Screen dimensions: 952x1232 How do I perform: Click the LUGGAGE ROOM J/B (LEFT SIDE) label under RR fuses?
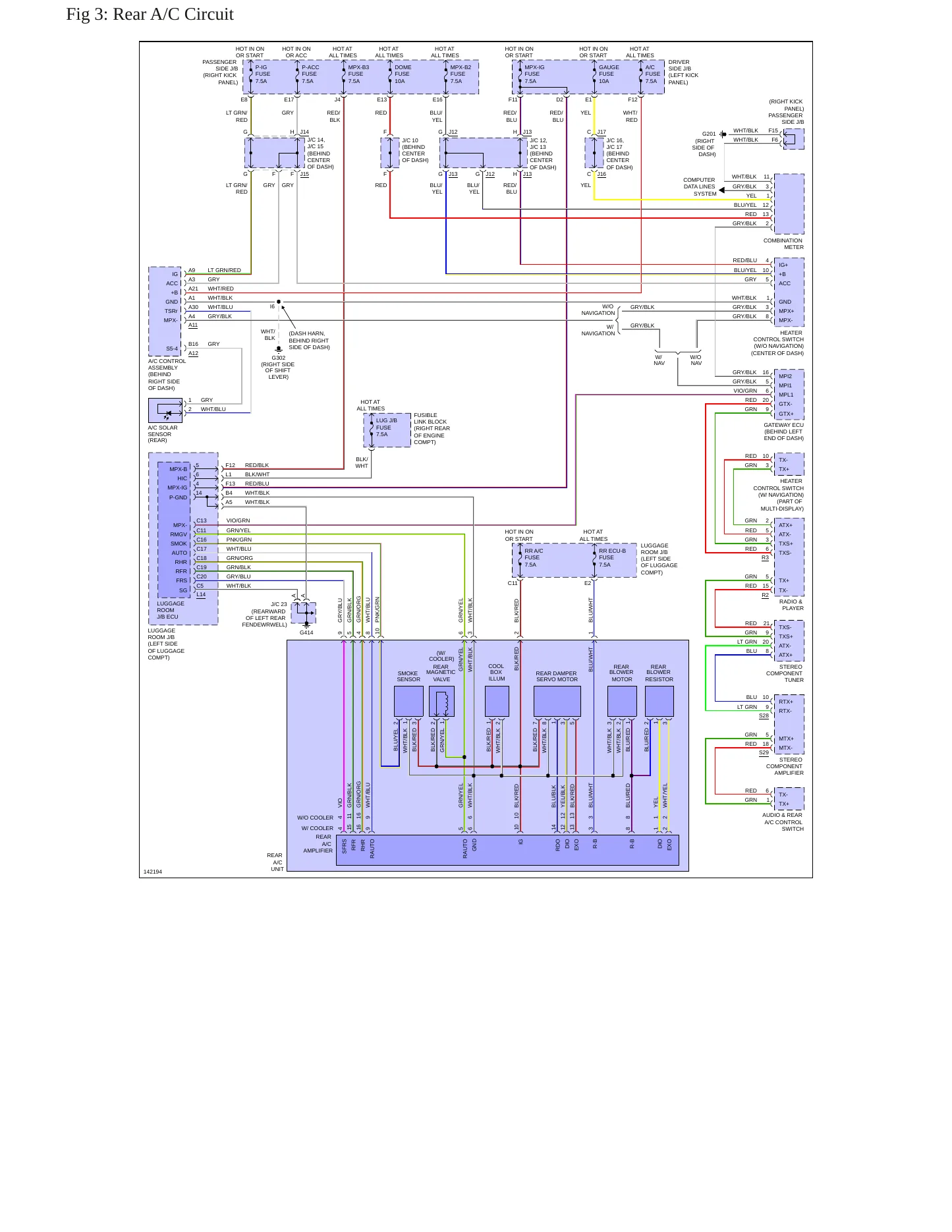tap(659, 559)
